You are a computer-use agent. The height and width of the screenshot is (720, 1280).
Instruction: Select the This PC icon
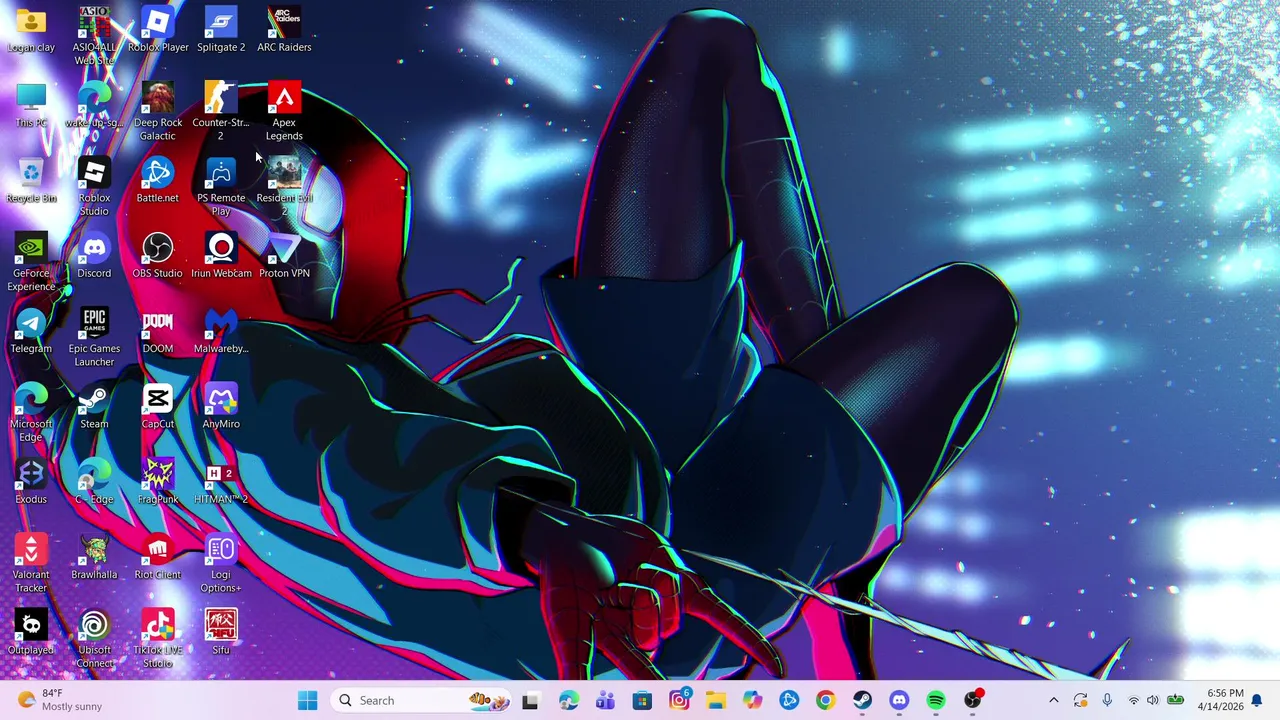[x=31, y=106]
